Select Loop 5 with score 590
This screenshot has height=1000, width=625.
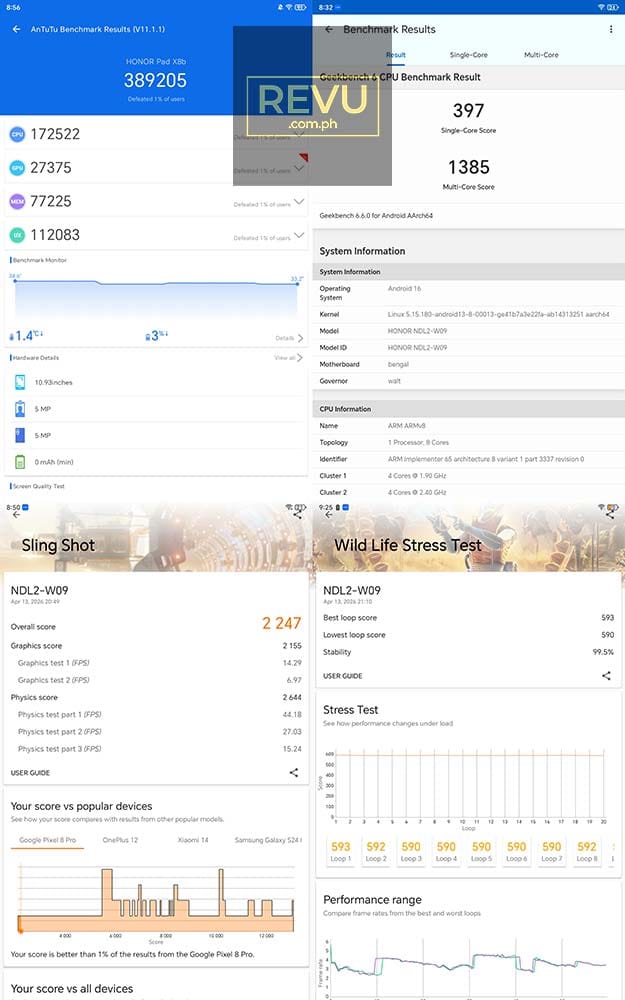[x=482, y=852]
